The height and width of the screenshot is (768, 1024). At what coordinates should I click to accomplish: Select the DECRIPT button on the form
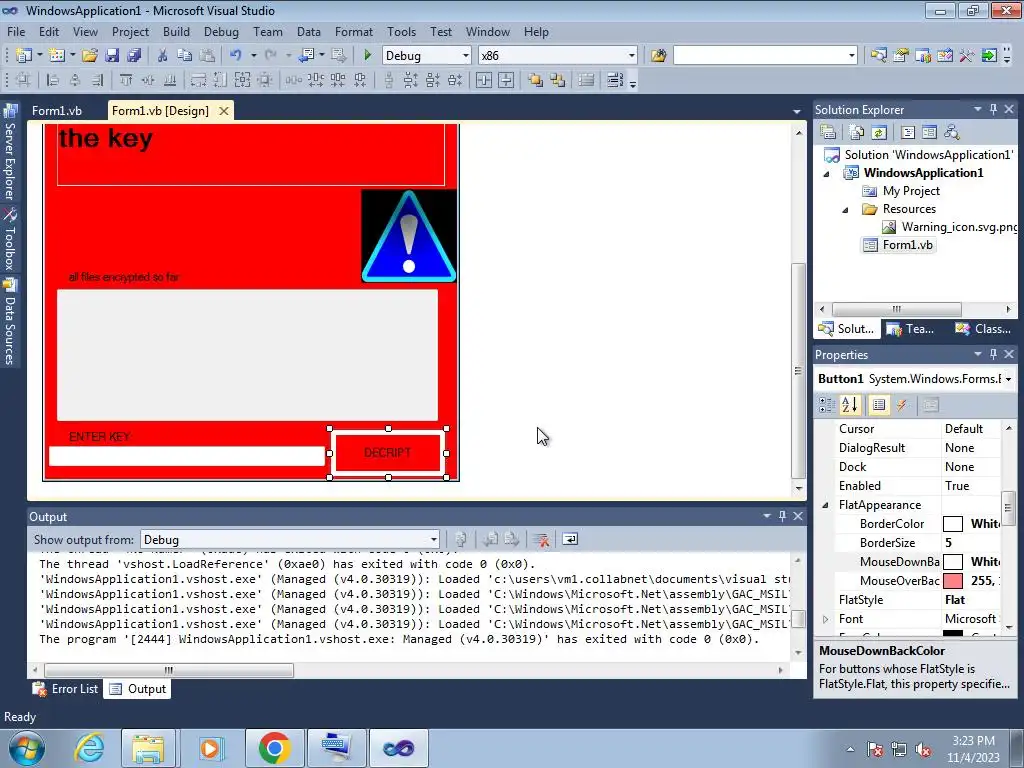[x=388, y=453]
